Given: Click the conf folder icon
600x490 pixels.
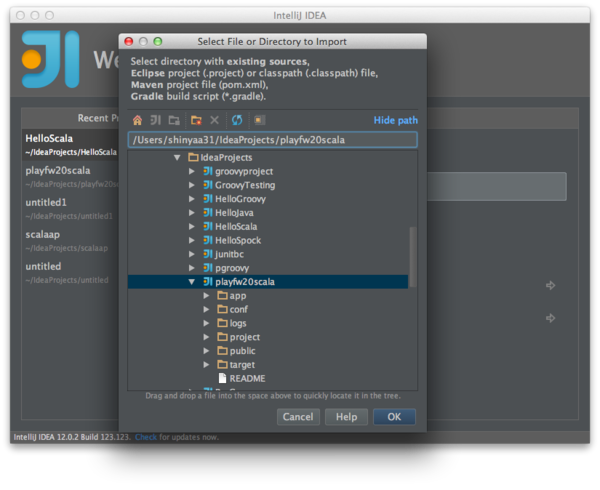Looking at the screenshot, I should [x=222, y=309].
